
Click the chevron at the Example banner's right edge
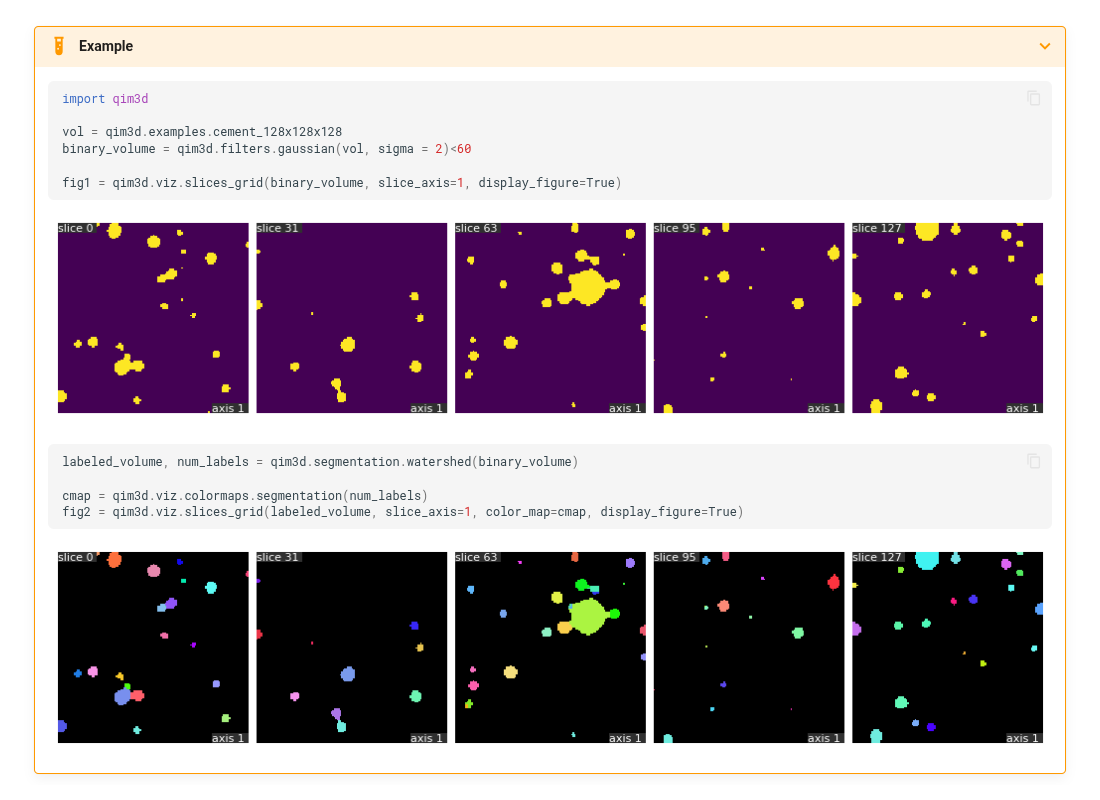[1045, 46]
